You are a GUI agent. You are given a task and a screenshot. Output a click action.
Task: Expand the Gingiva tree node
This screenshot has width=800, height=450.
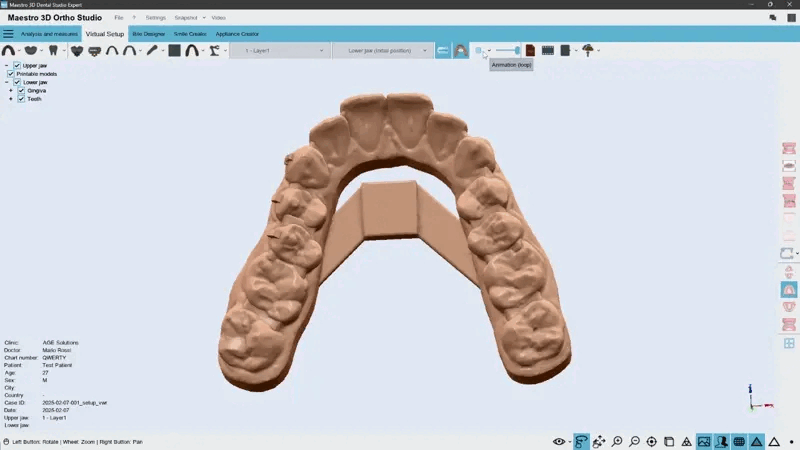point(11,90)
